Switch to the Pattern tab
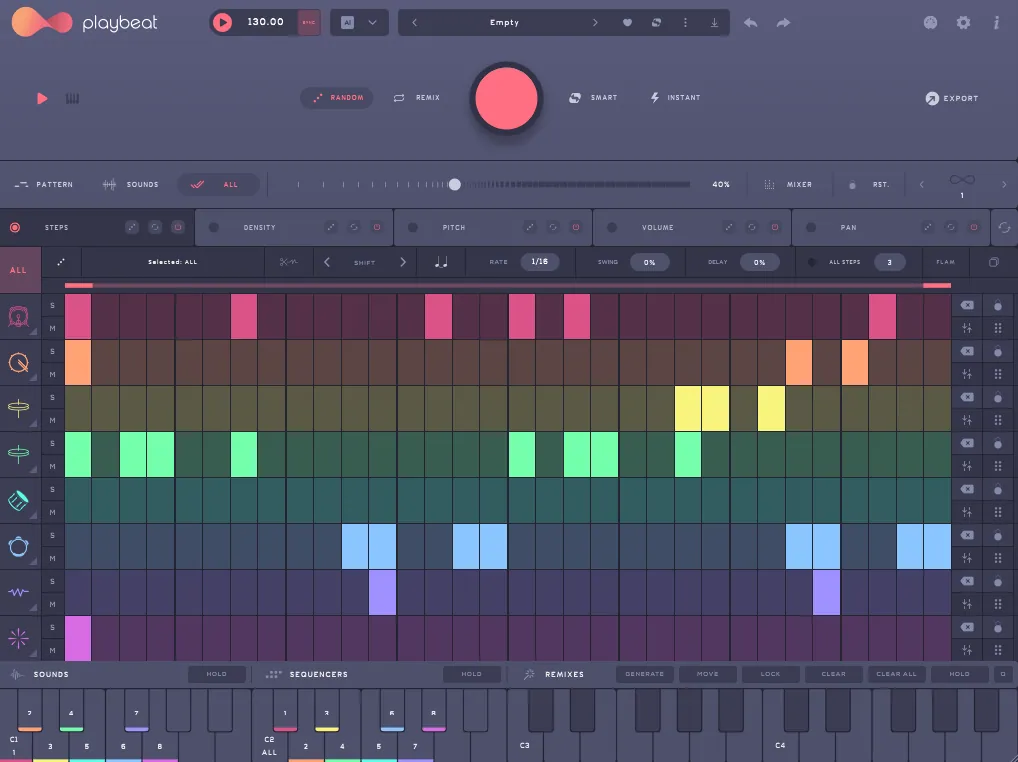 coord(44,184)
